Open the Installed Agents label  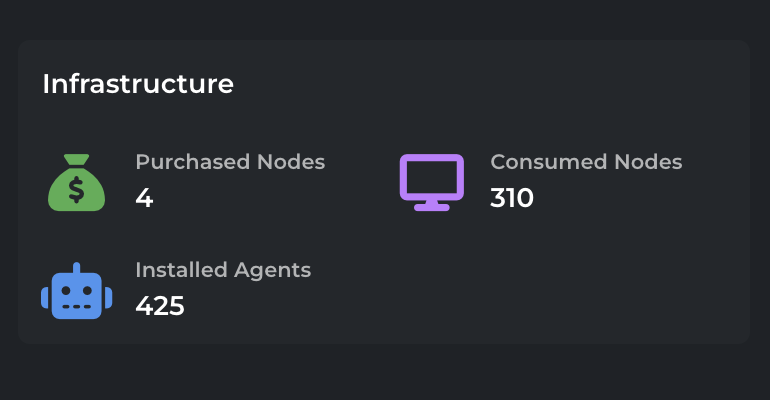click(223, 270)
